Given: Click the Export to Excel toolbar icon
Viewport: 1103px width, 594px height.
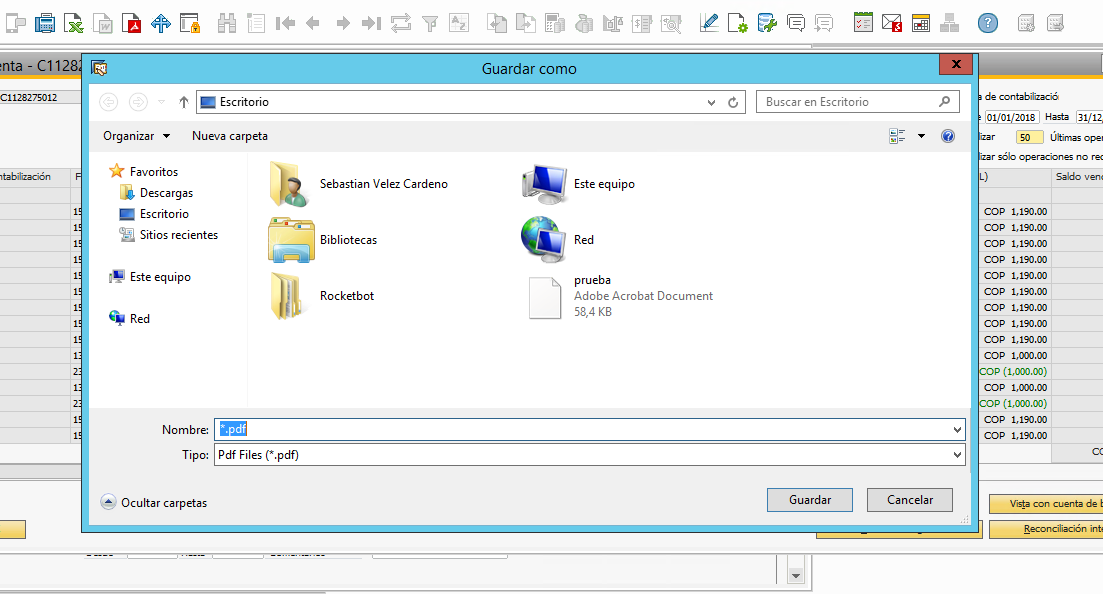Looking at the screenshot, I should click(x=74, y=23).
